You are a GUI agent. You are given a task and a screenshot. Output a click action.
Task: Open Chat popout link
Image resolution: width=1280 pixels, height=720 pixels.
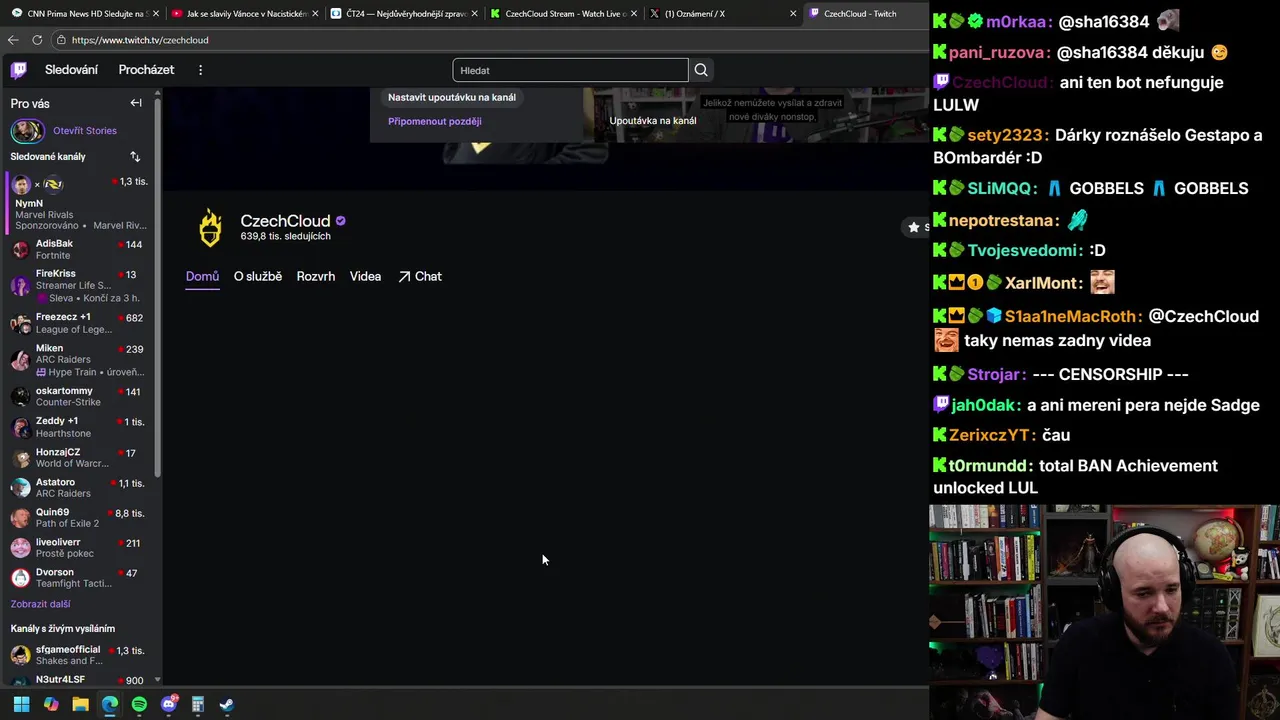tap(420, 277)
